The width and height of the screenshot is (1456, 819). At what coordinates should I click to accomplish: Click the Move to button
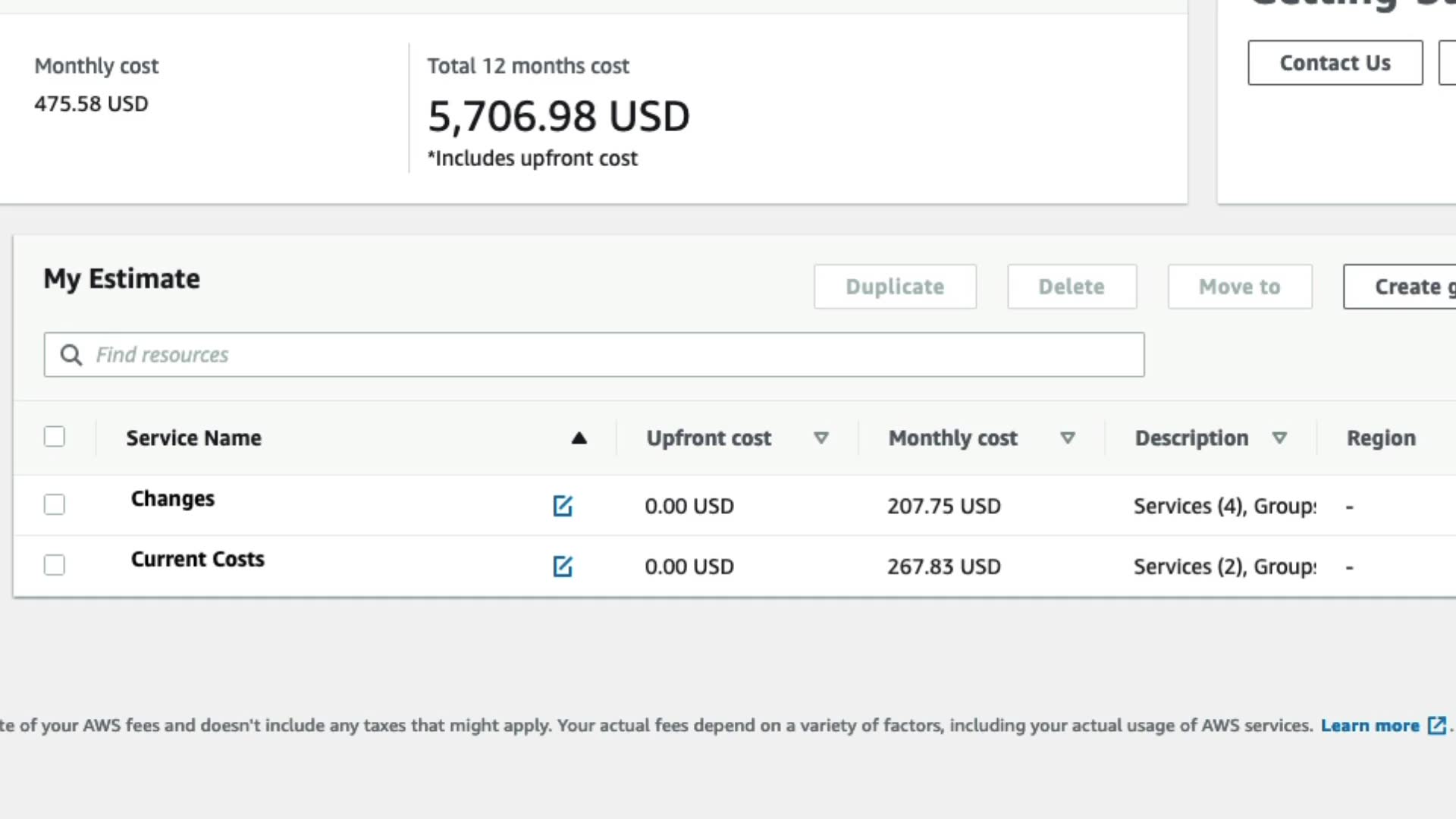pos(1239,287)
